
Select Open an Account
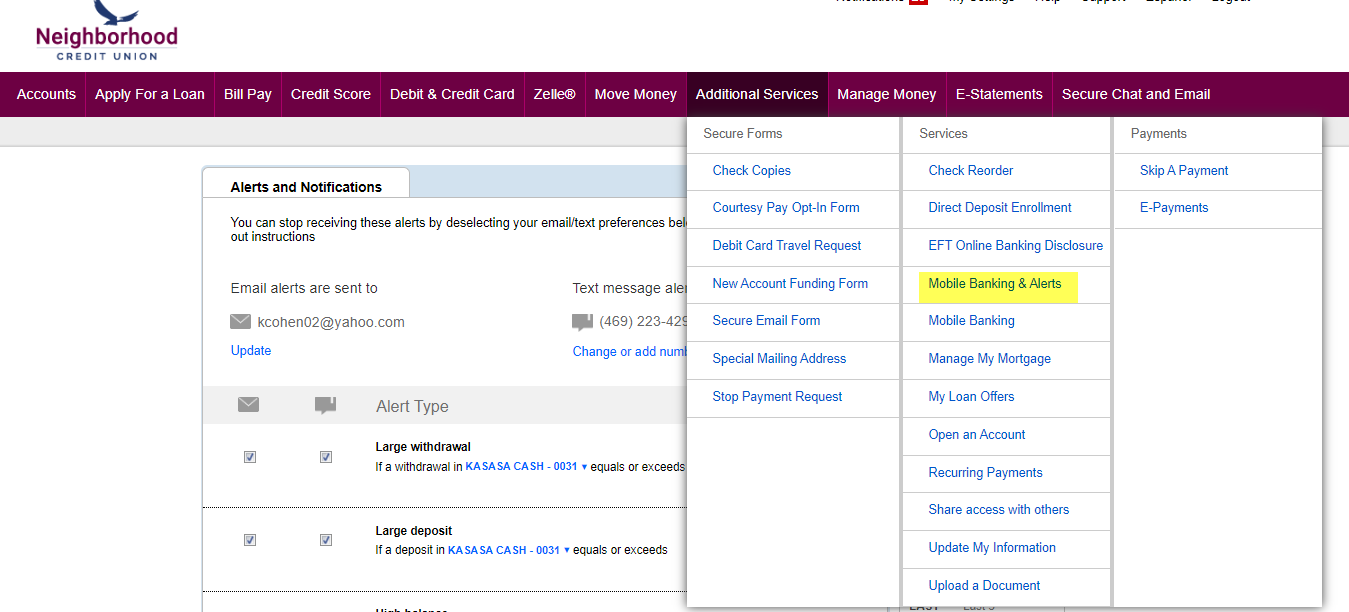coord(977,434)
